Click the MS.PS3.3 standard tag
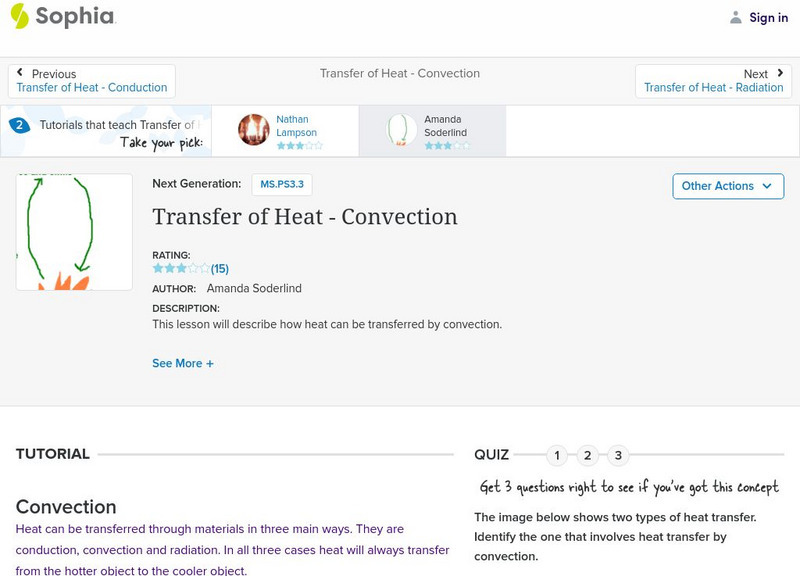 280,184
